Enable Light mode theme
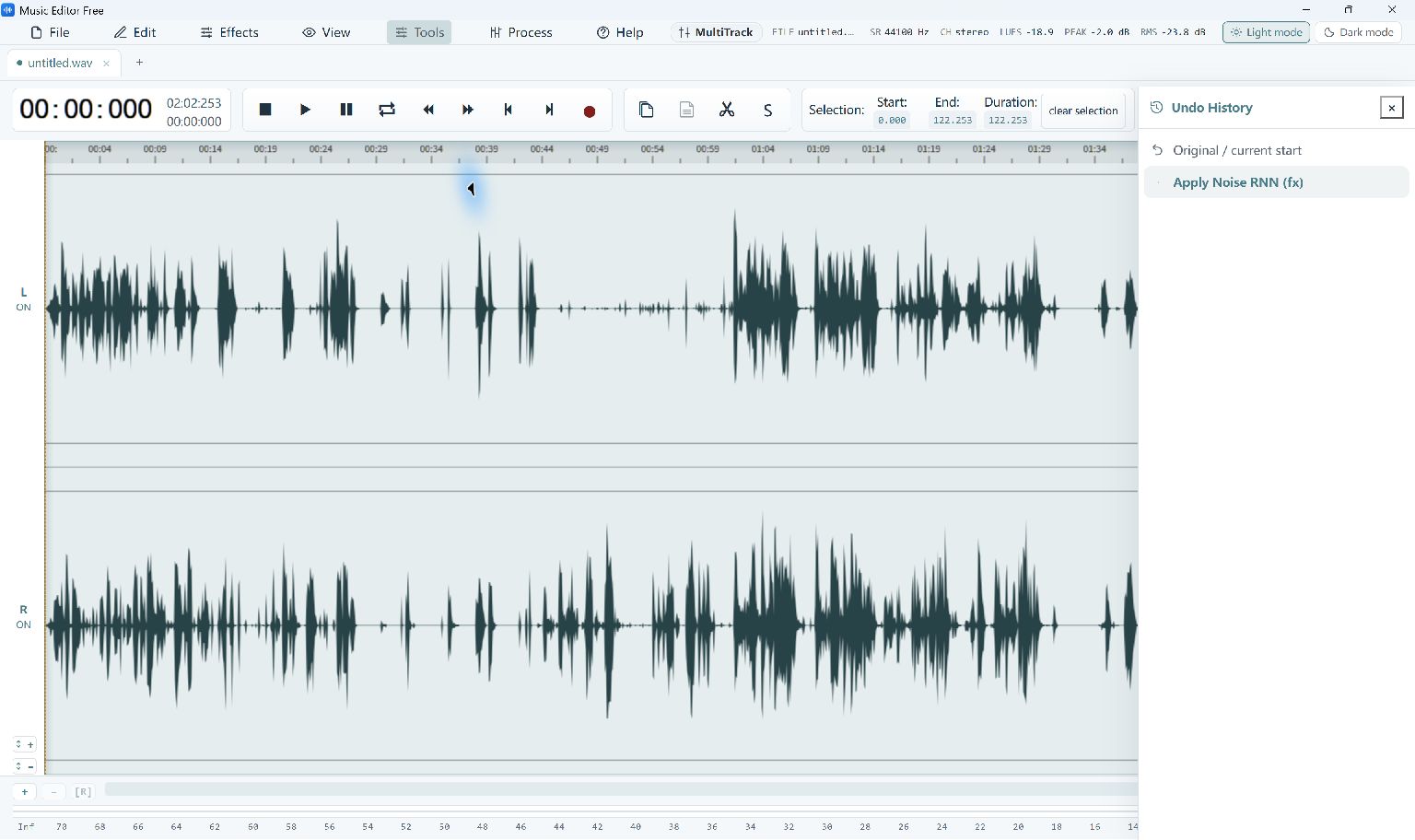This screenshot has width=1415, height=840. pos(1266,32)
